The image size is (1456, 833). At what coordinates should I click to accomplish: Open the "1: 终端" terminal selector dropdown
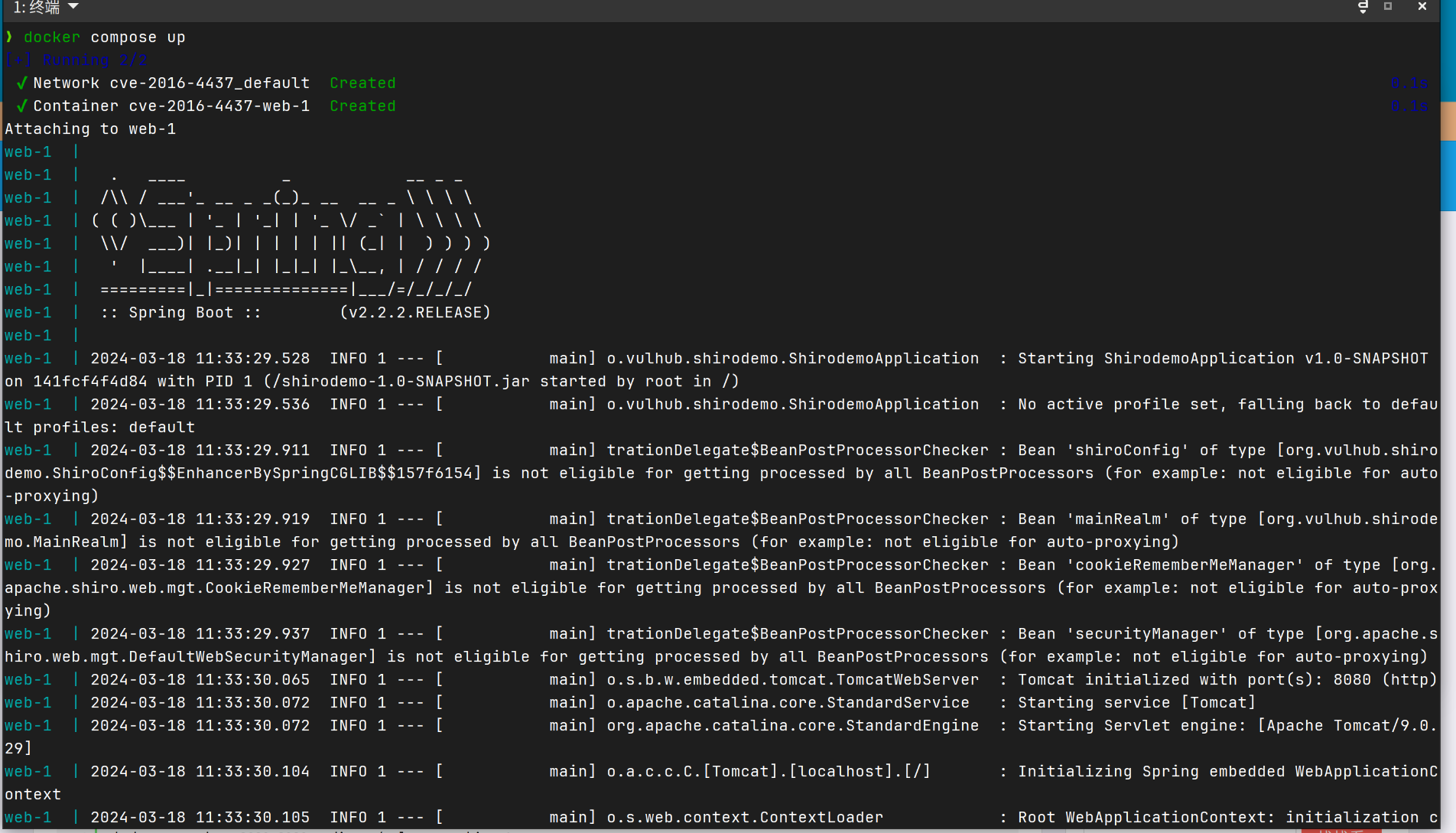46,7
